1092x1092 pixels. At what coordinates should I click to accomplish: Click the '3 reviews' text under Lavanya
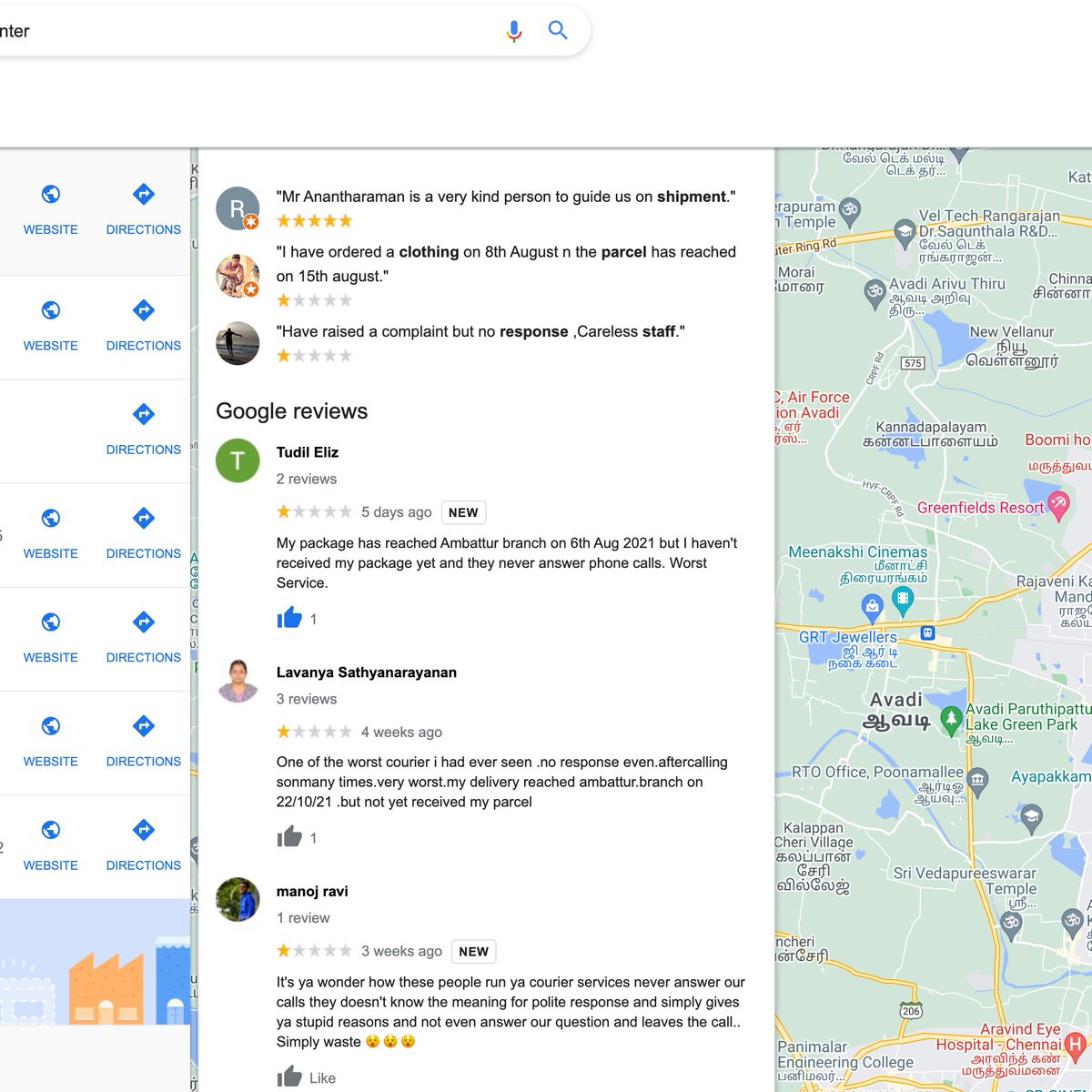307,699
